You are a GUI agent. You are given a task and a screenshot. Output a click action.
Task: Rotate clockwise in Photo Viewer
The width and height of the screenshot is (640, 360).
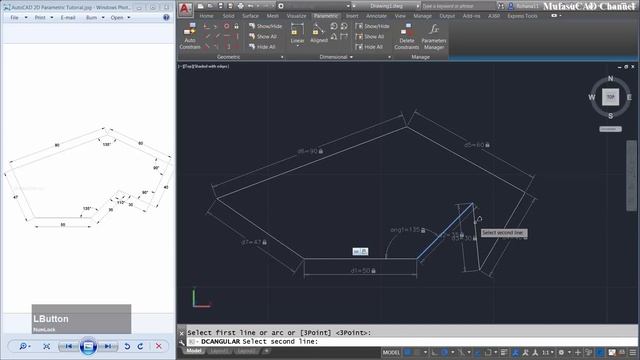pos(140,347)
